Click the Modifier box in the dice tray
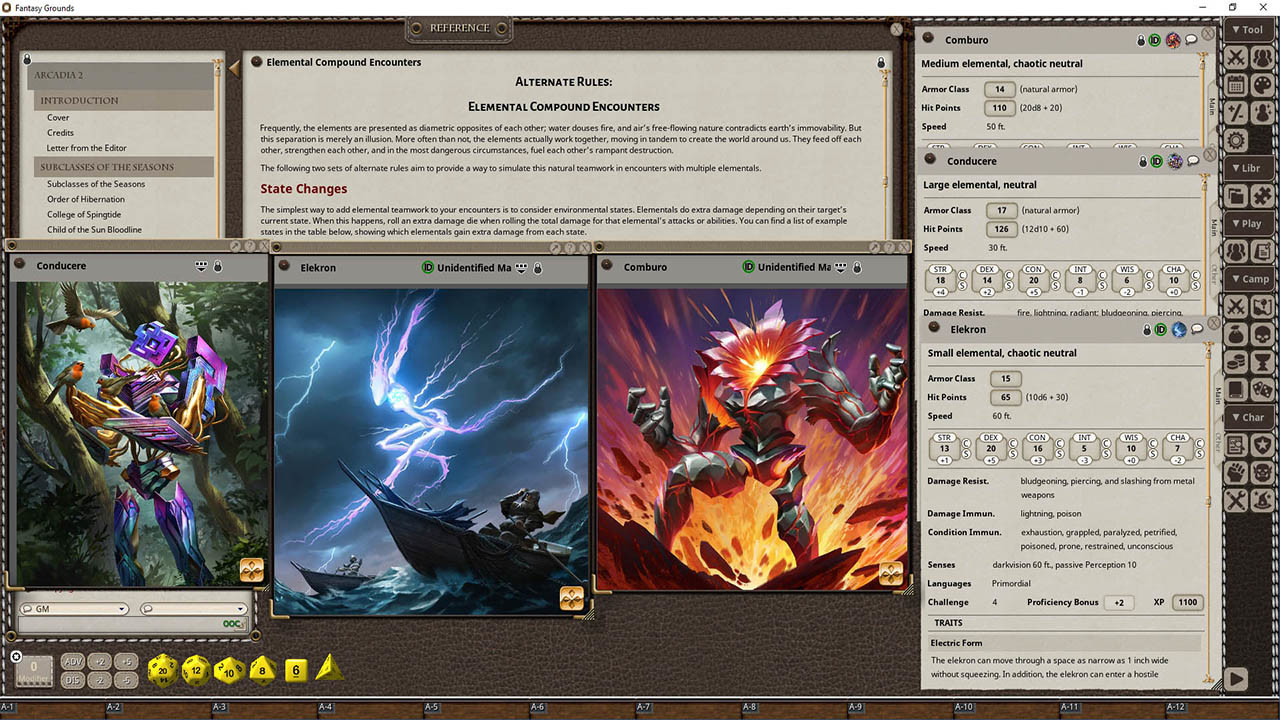 pos(34,671)
